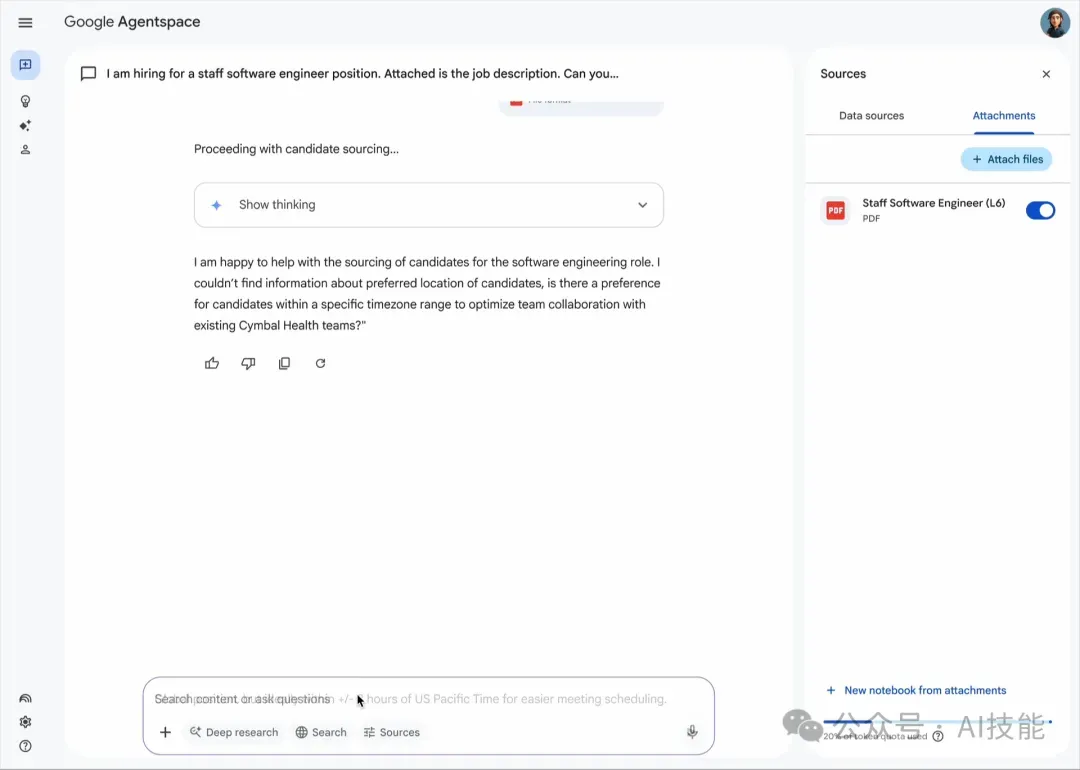Image resolution: width=1080 pixels, height=770 pixels.
Task: Give the response a thumbs up
Action: (211, 363)
